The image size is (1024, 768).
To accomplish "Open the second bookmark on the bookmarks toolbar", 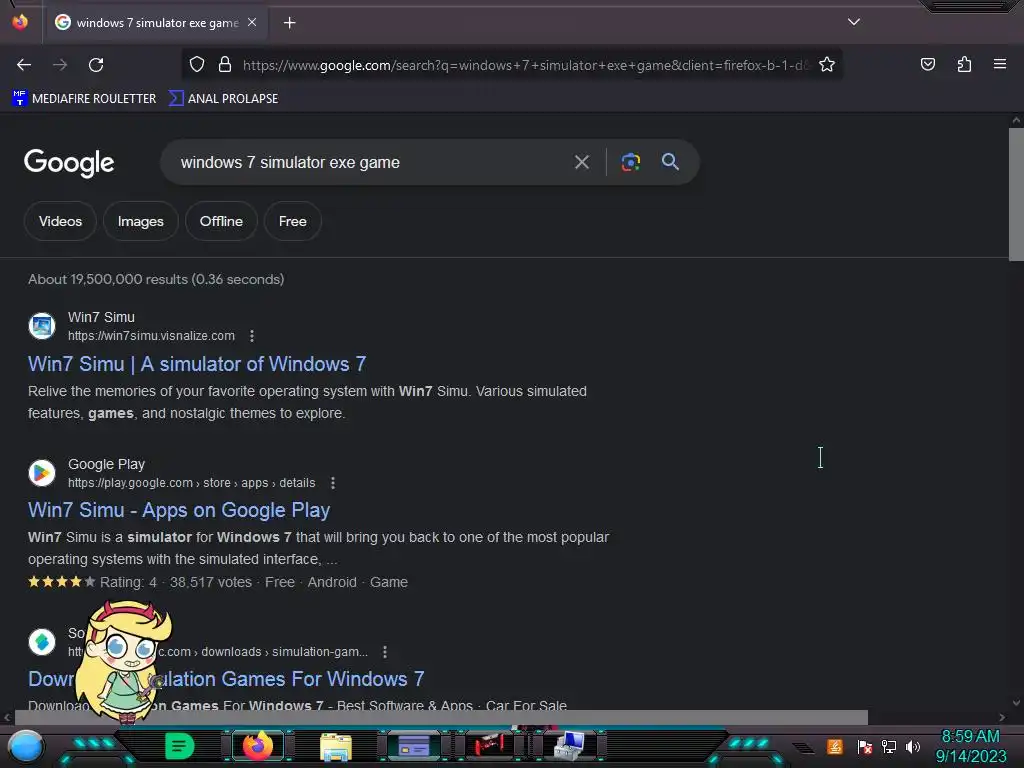I will click(223, 99).
